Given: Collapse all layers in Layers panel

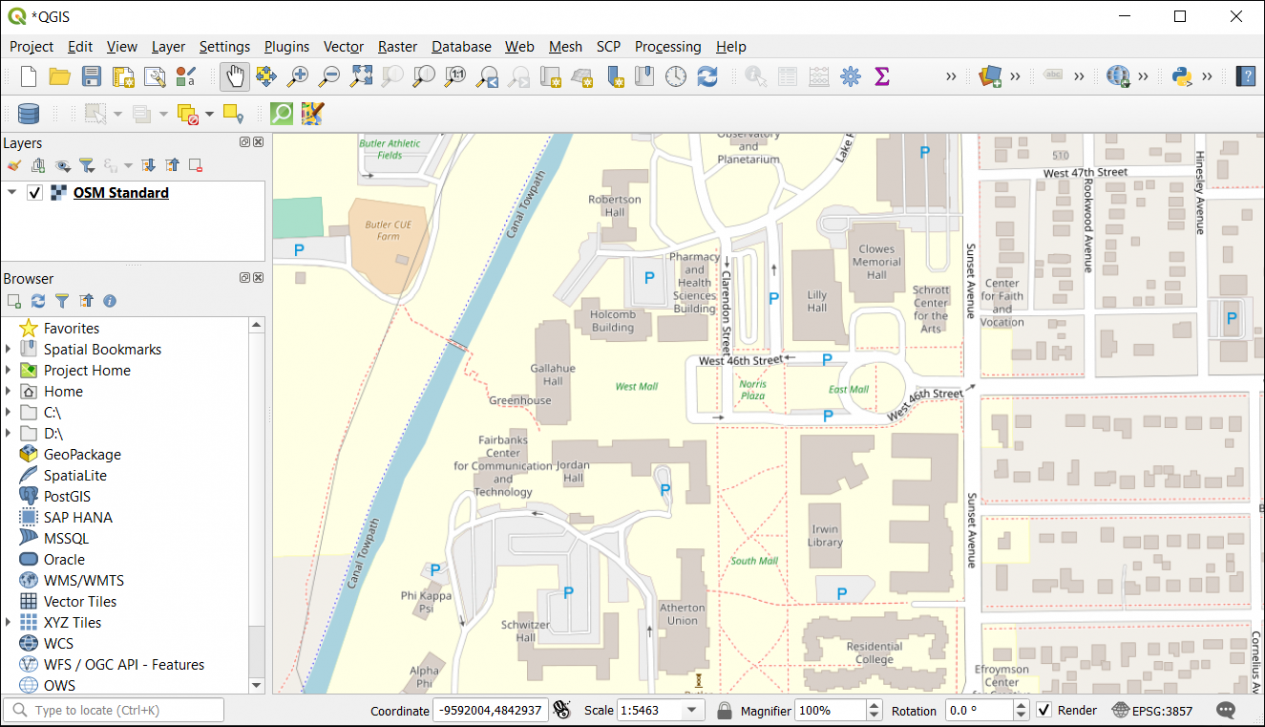Looking at the screenshot, I should tap(172, 166).
